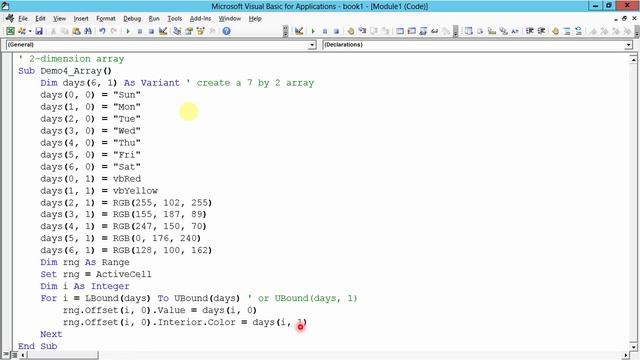Click the Uncomment Block icon
Viewport: 640px width, 360px height.
(578, 31)
